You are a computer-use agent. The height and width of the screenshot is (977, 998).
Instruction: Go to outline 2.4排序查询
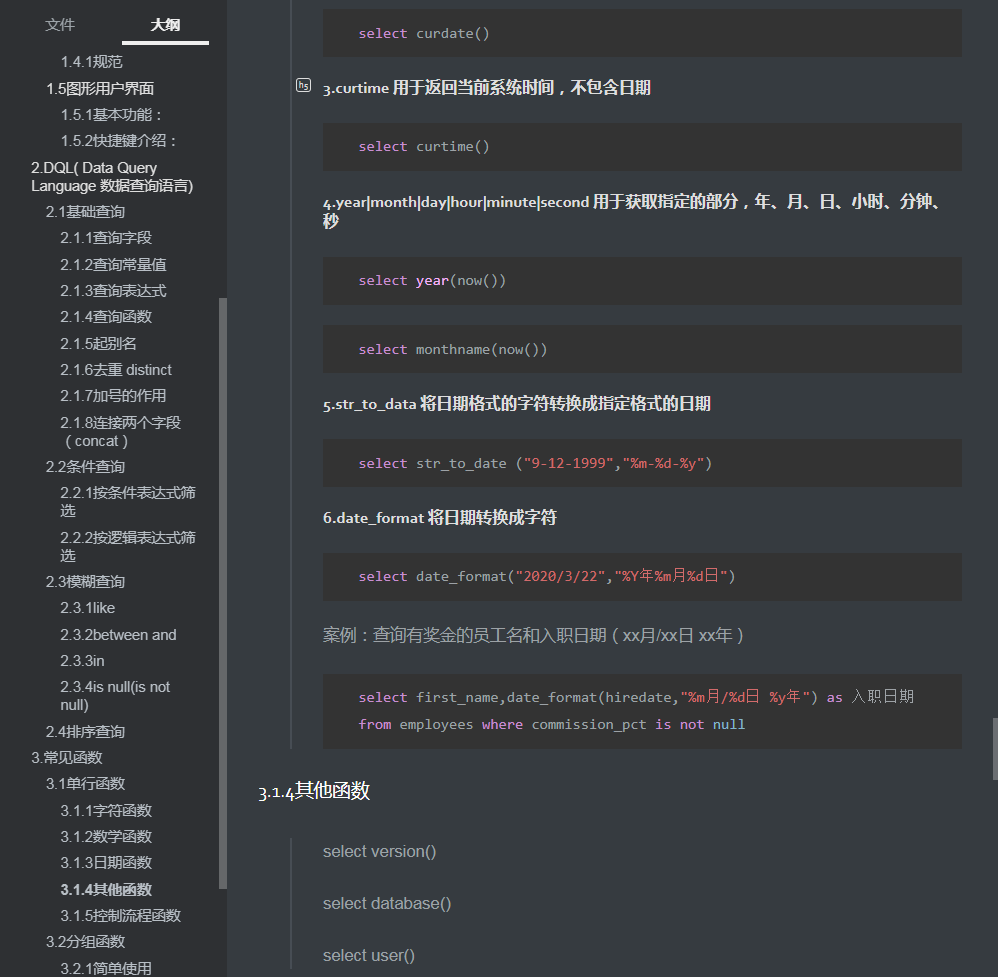point(85,732)
